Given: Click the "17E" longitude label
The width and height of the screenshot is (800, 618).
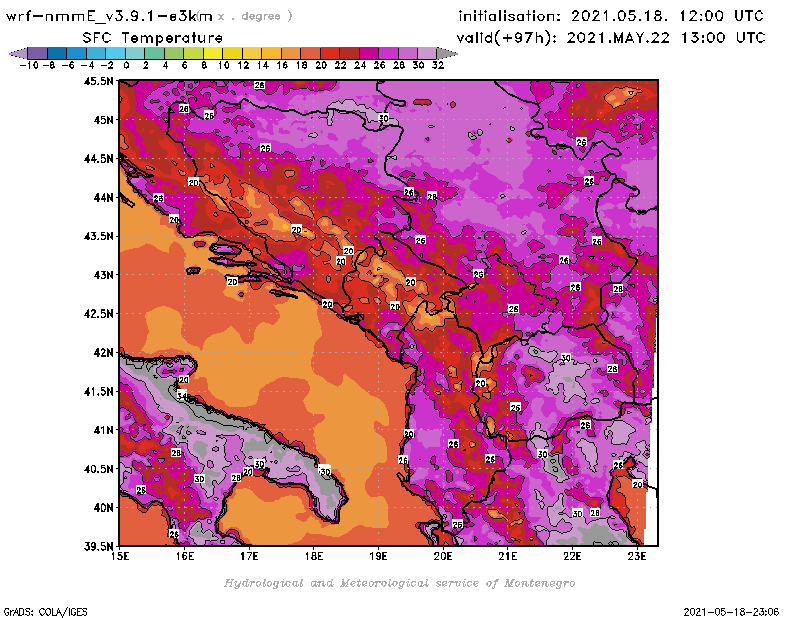Looking at the screenshot, I should (x=249, y=556).
